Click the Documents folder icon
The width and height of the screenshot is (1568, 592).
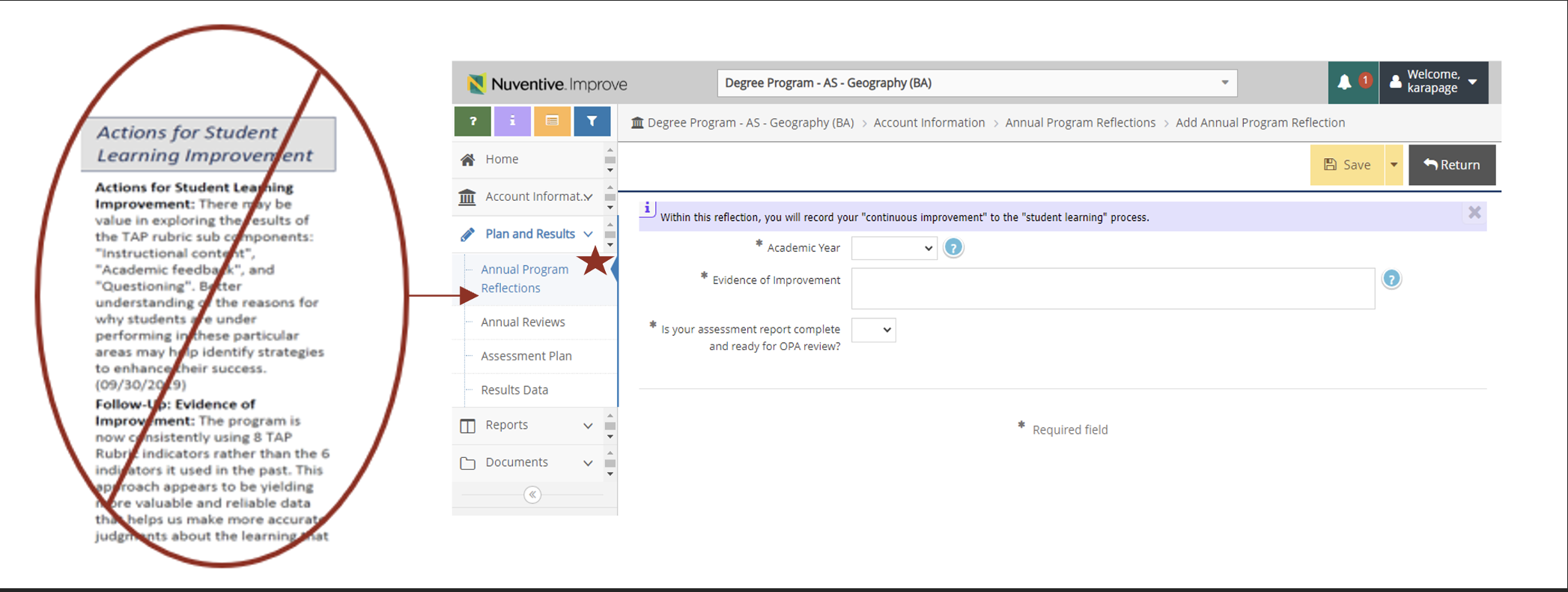(x=467, y=463)
